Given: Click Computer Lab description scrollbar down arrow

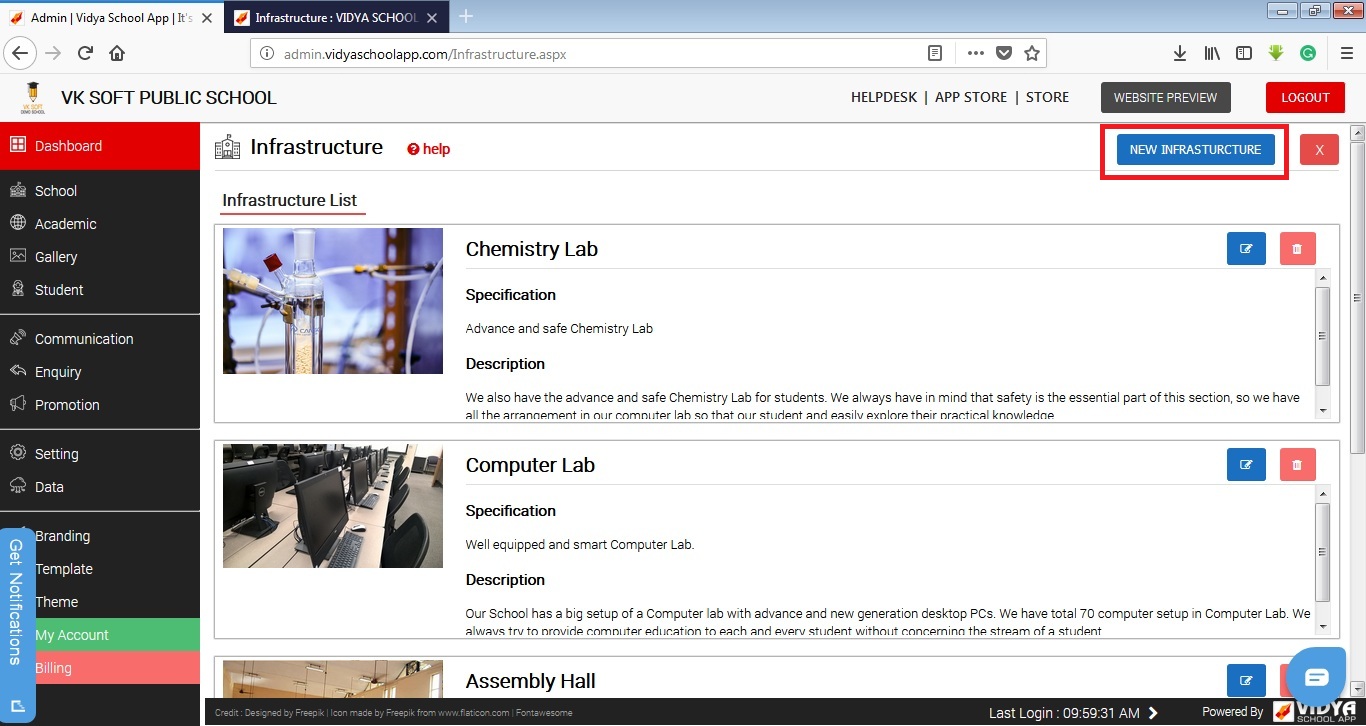Looking at the screenshot, I should click(x=1323, y=626).
